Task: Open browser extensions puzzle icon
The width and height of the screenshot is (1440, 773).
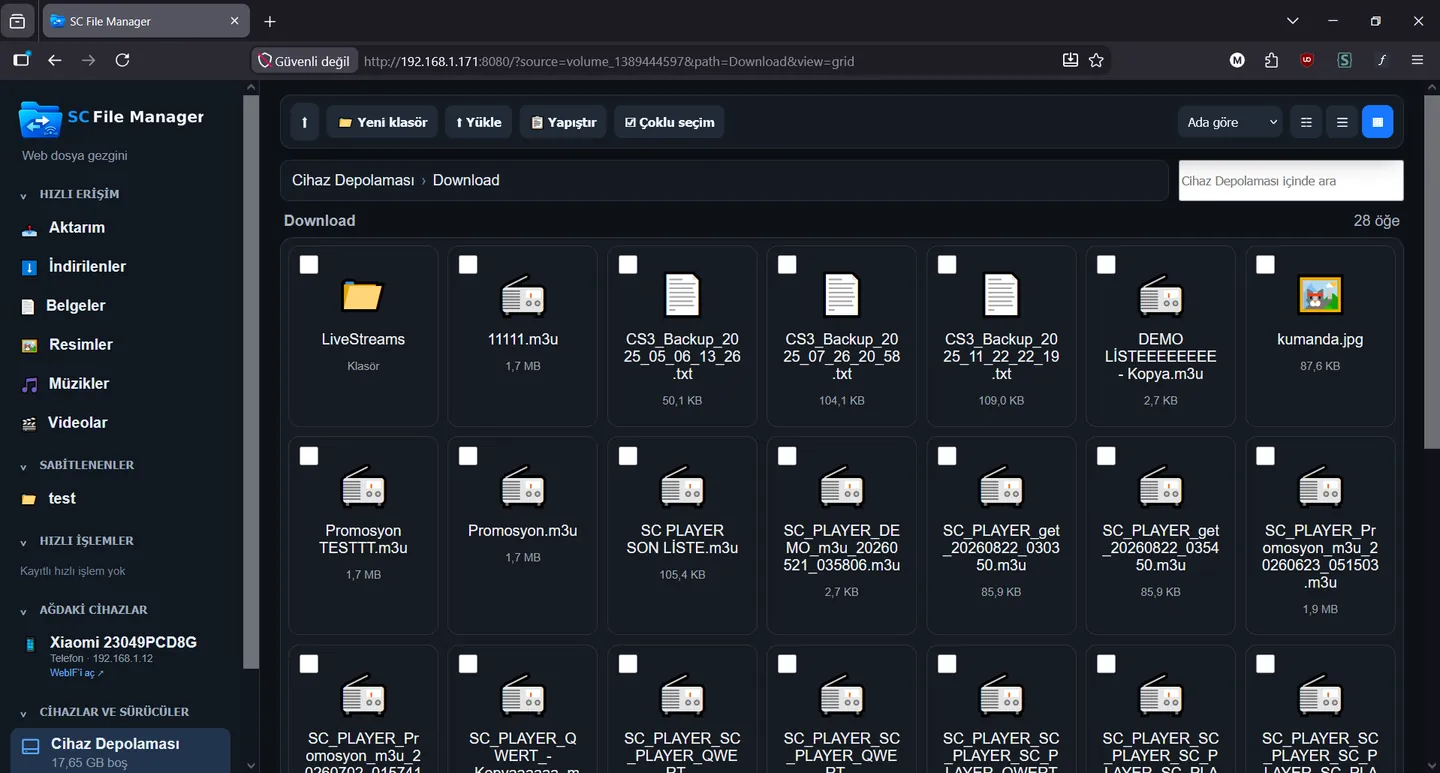Action: coord(1271,61)
